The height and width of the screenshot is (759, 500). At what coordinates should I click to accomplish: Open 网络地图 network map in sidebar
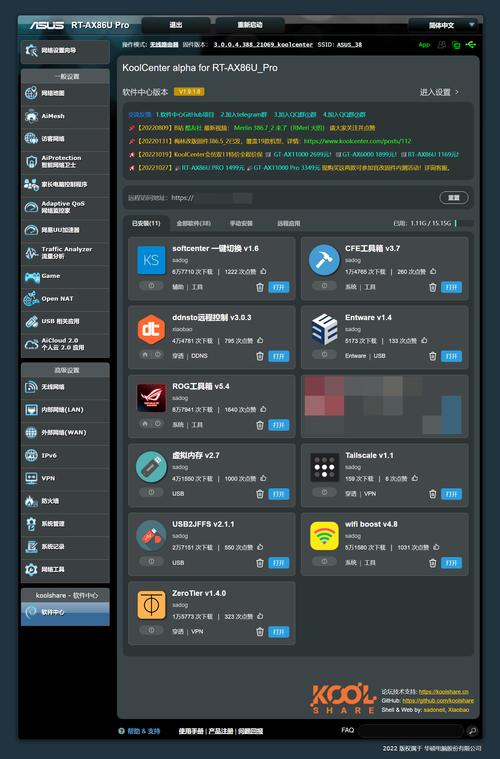[65, 93]
